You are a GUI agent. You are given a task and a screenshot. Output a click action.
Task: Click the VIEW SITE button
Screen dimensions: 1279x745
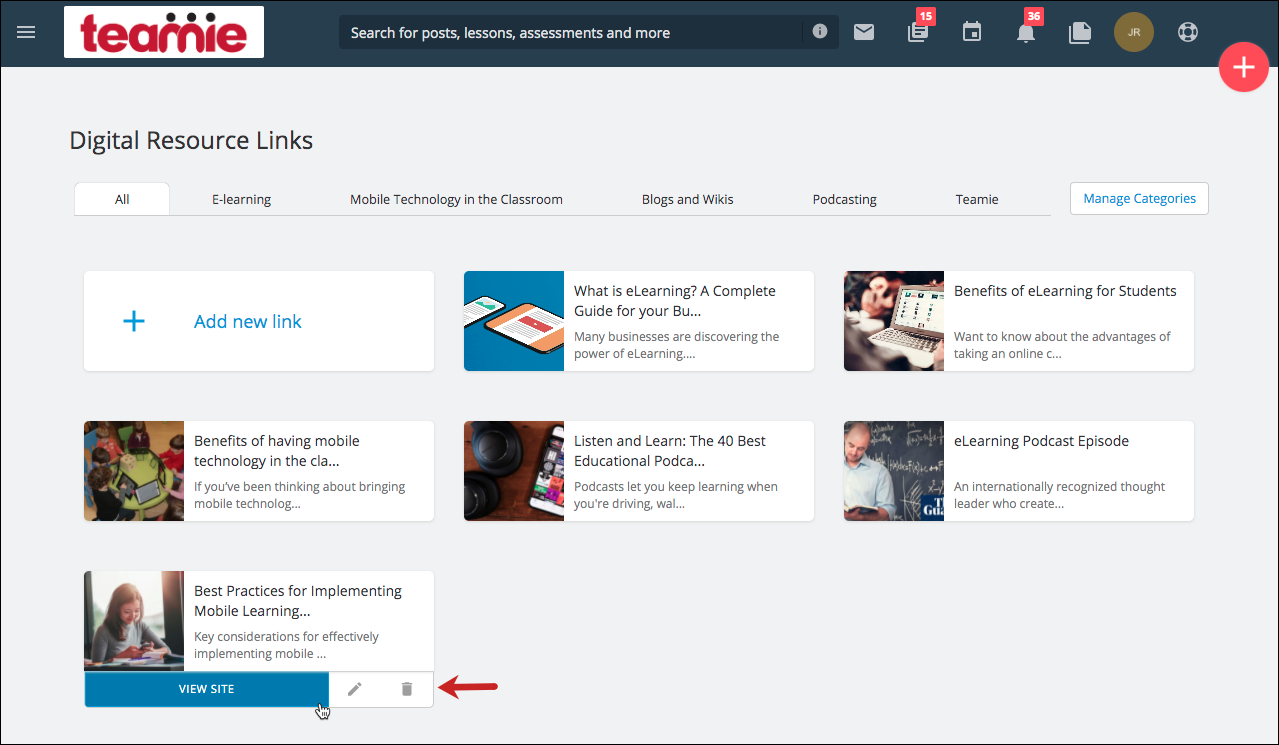(207, 689)
